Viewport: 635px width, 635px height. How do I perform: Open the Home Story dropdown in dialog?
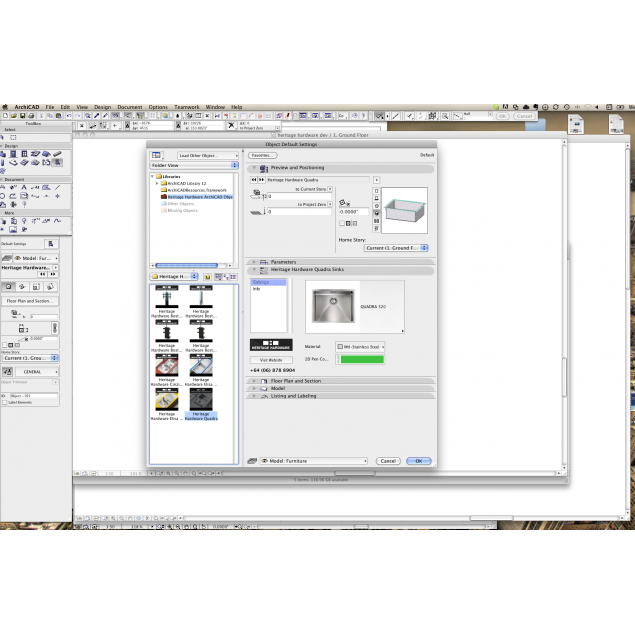coord(396,248)
